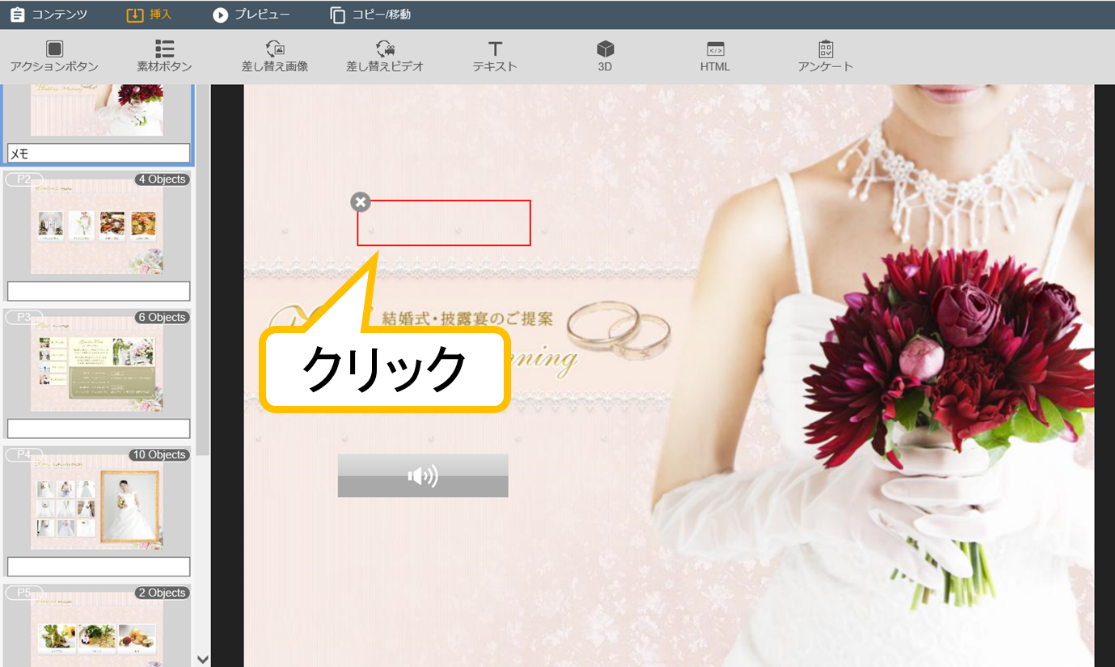
Task: Click inside the red outlined rectangle
Action: 444,223
